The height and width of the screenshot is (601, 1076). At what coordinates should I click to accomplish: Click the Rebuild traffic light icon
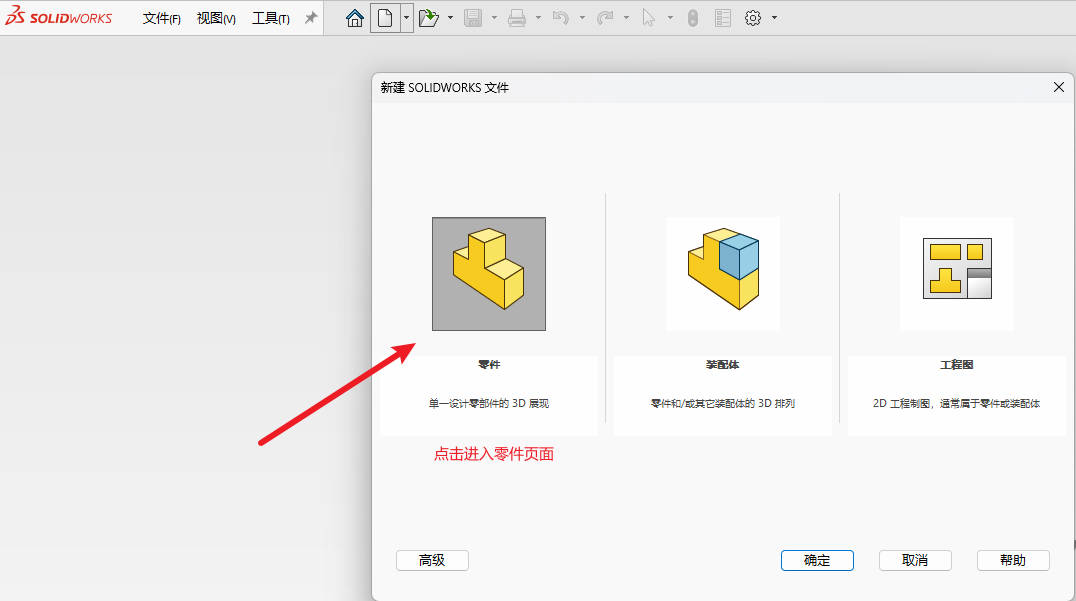[692, 18]
